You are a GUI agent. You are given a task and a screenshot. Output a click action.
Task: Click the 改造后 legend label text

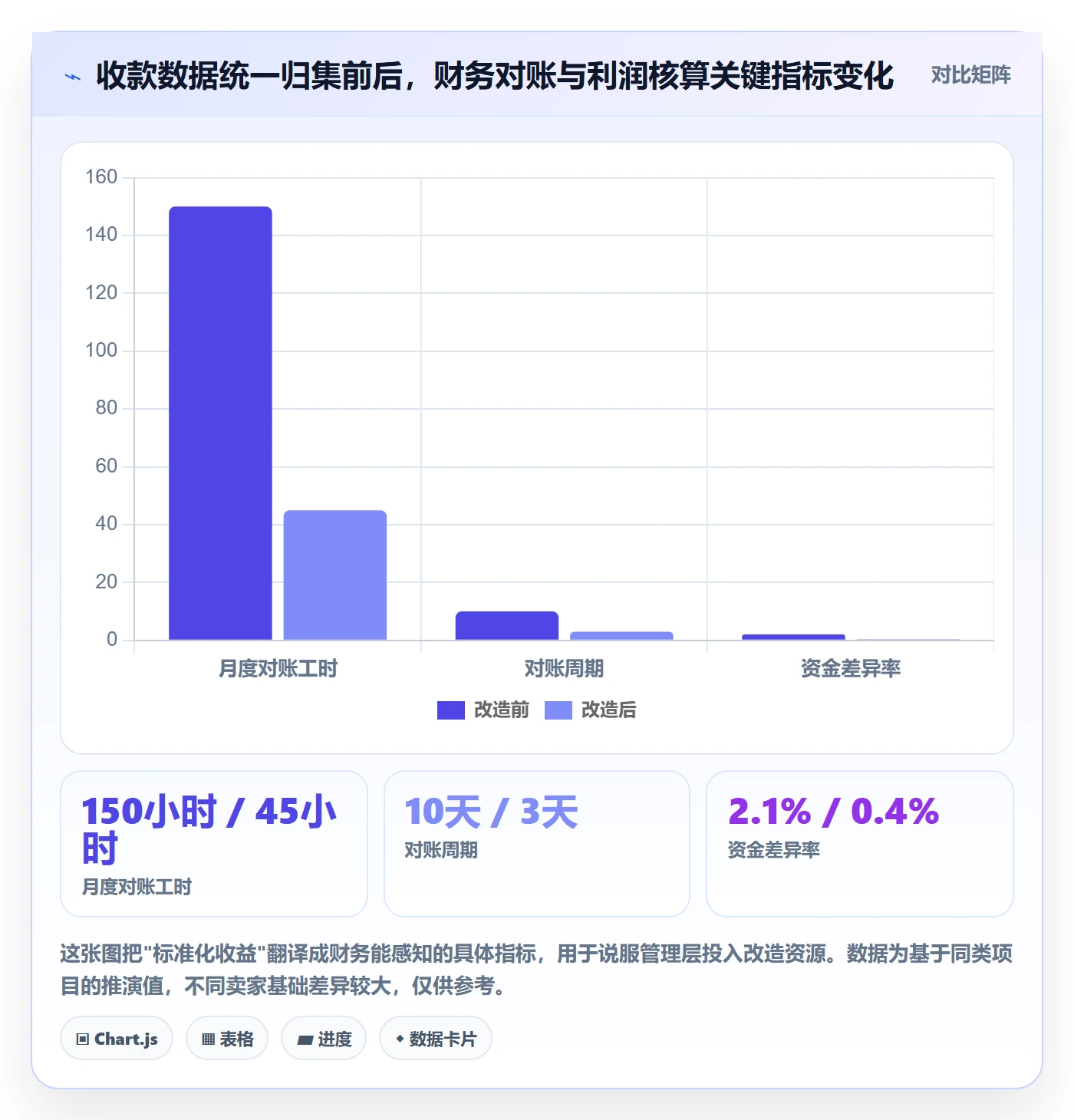(609, 710)
